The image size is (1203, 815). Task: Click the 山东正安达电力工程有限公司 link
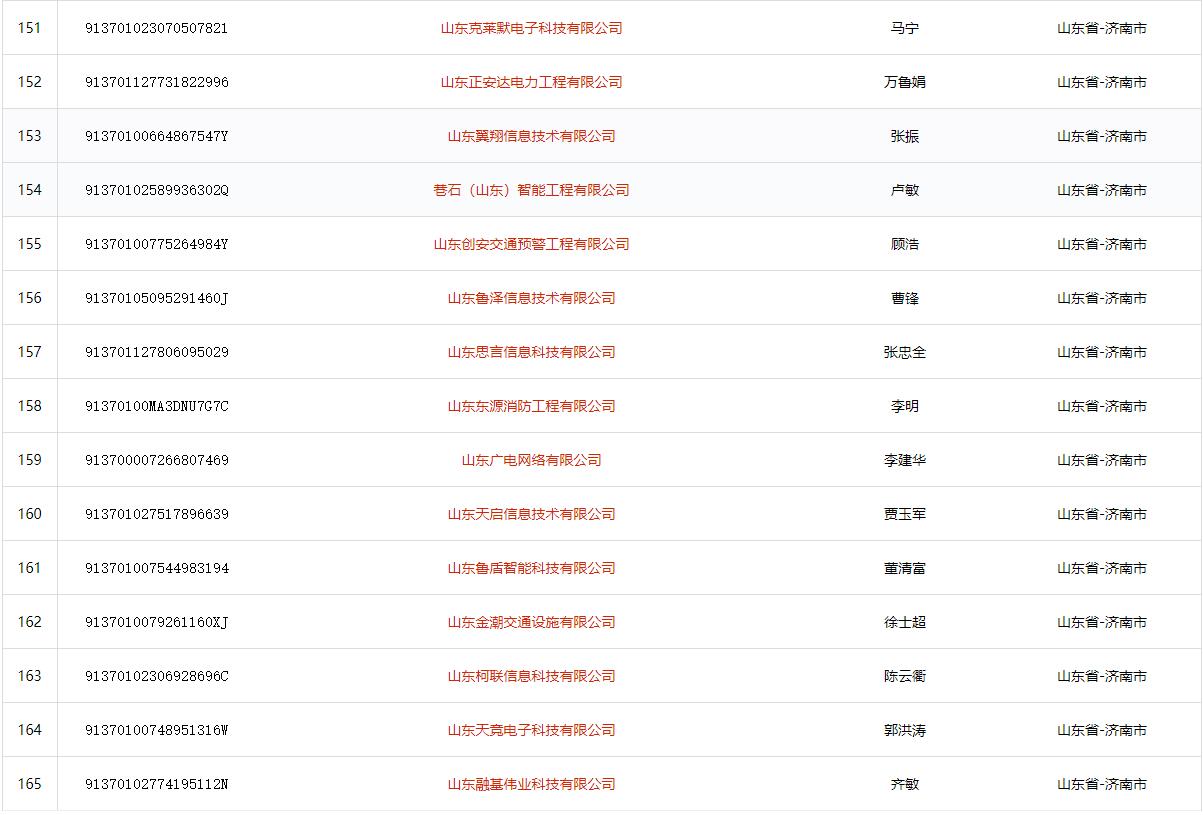pyautogui.click(x=531, y=82)
